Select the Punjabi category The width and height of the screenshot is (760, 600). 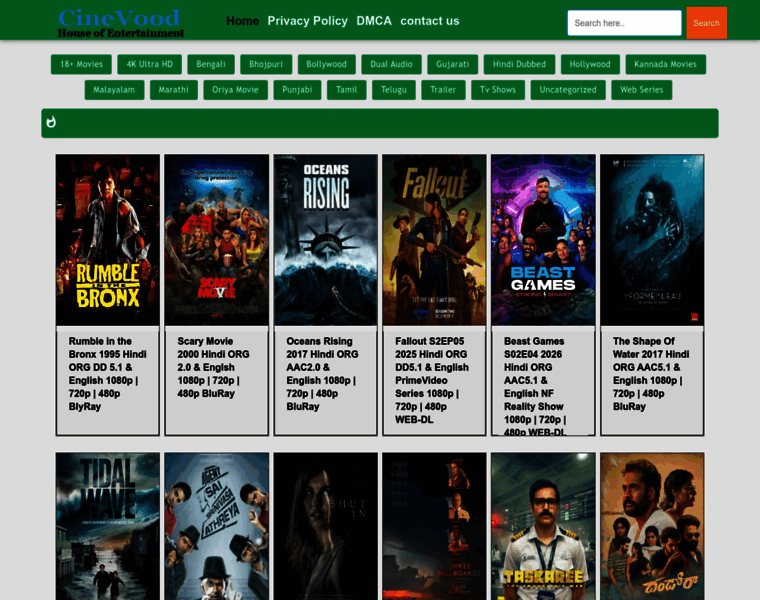click(x=297, y=90)
